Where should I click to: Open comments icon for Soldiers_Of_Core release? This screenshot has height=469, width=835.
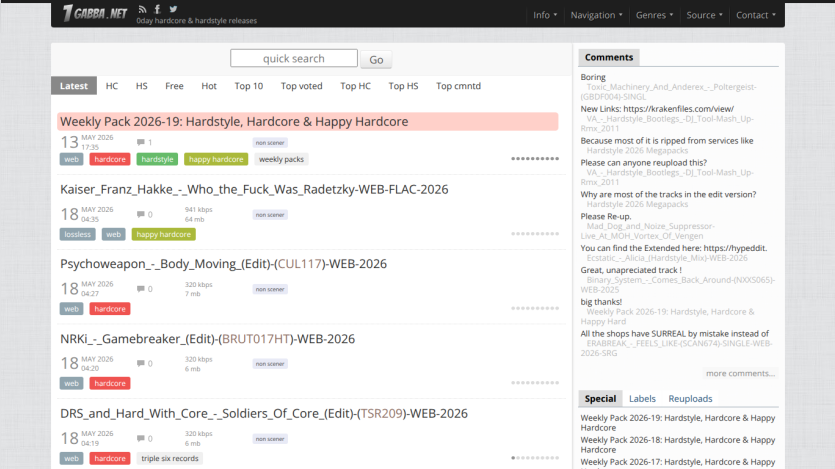coord(141,439)
